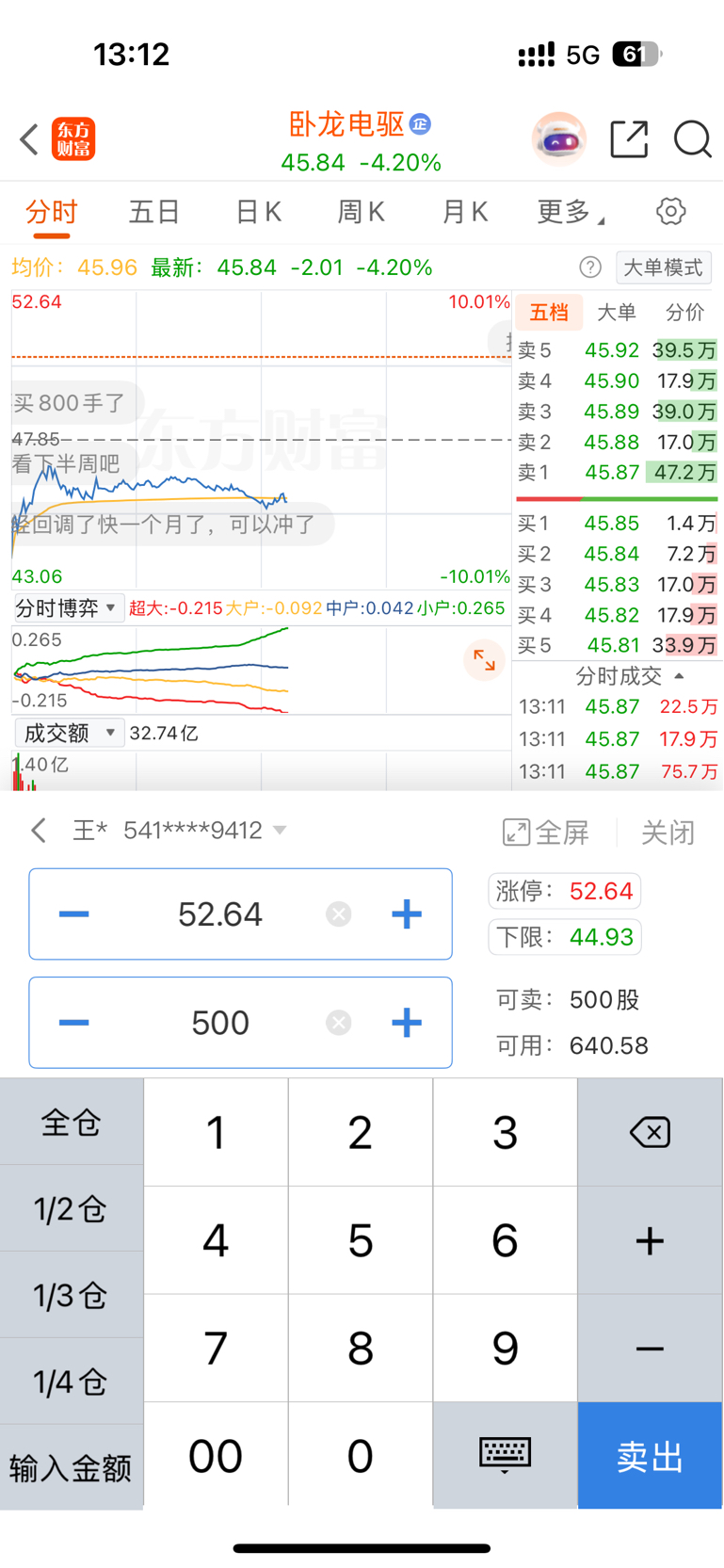Viewport: 724px width, 1568px height.
Task: Clear the quantity field 500
Action: coord(339,1023)
